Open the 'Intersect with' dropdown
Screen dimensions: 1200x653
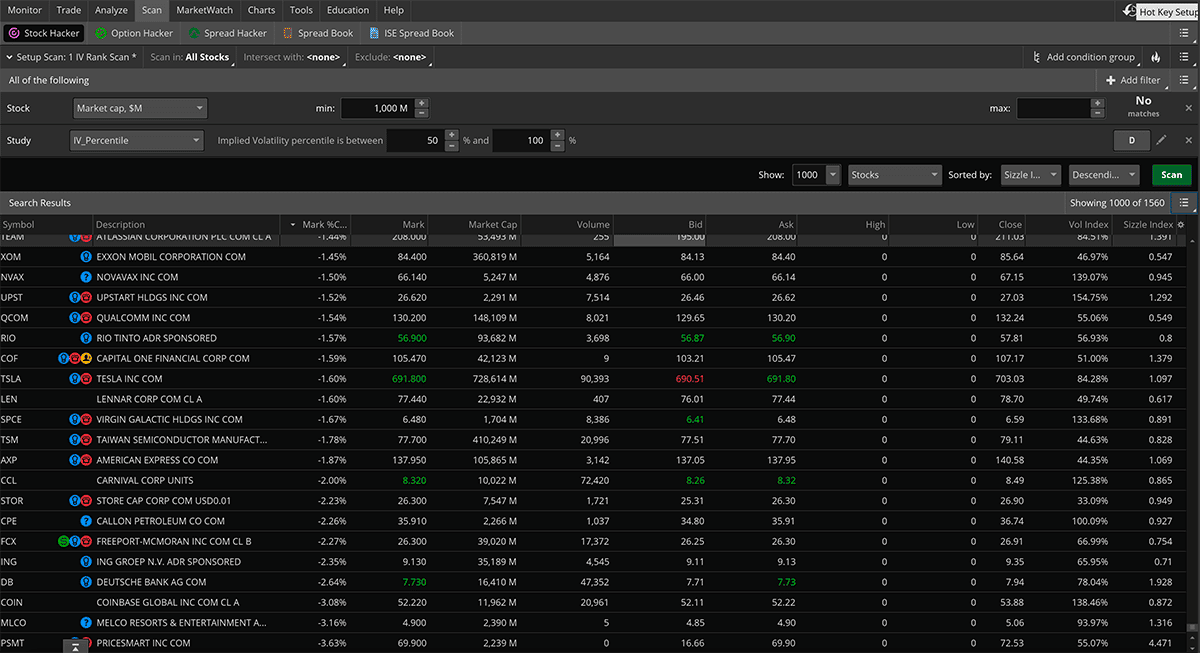(294, 57)
